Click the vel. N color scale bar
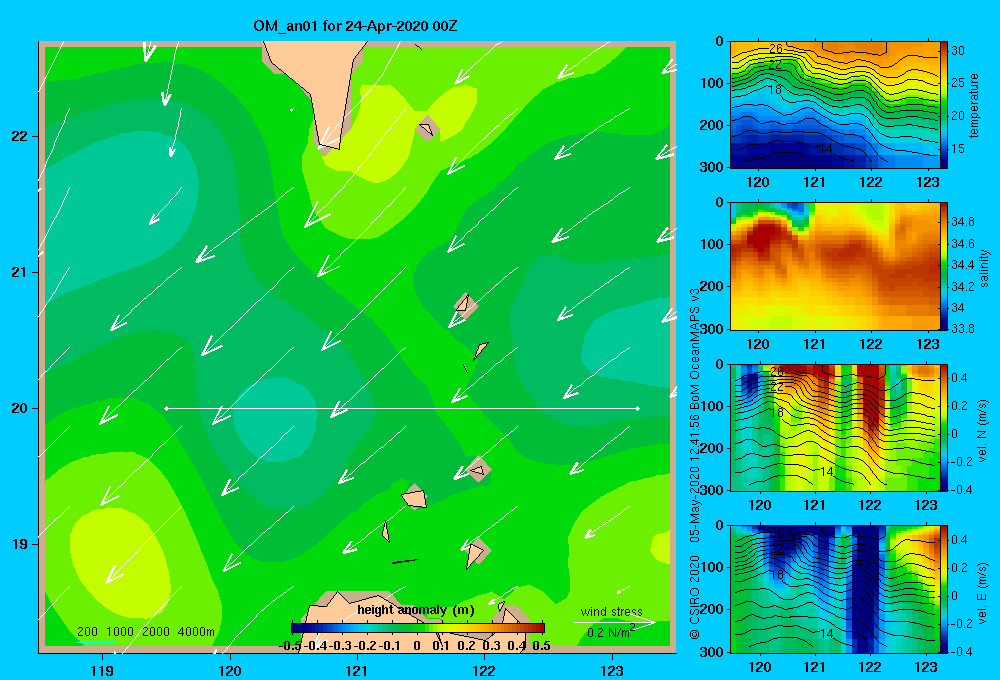Screen dimensions: 1000x680 (x=944, y=427)
